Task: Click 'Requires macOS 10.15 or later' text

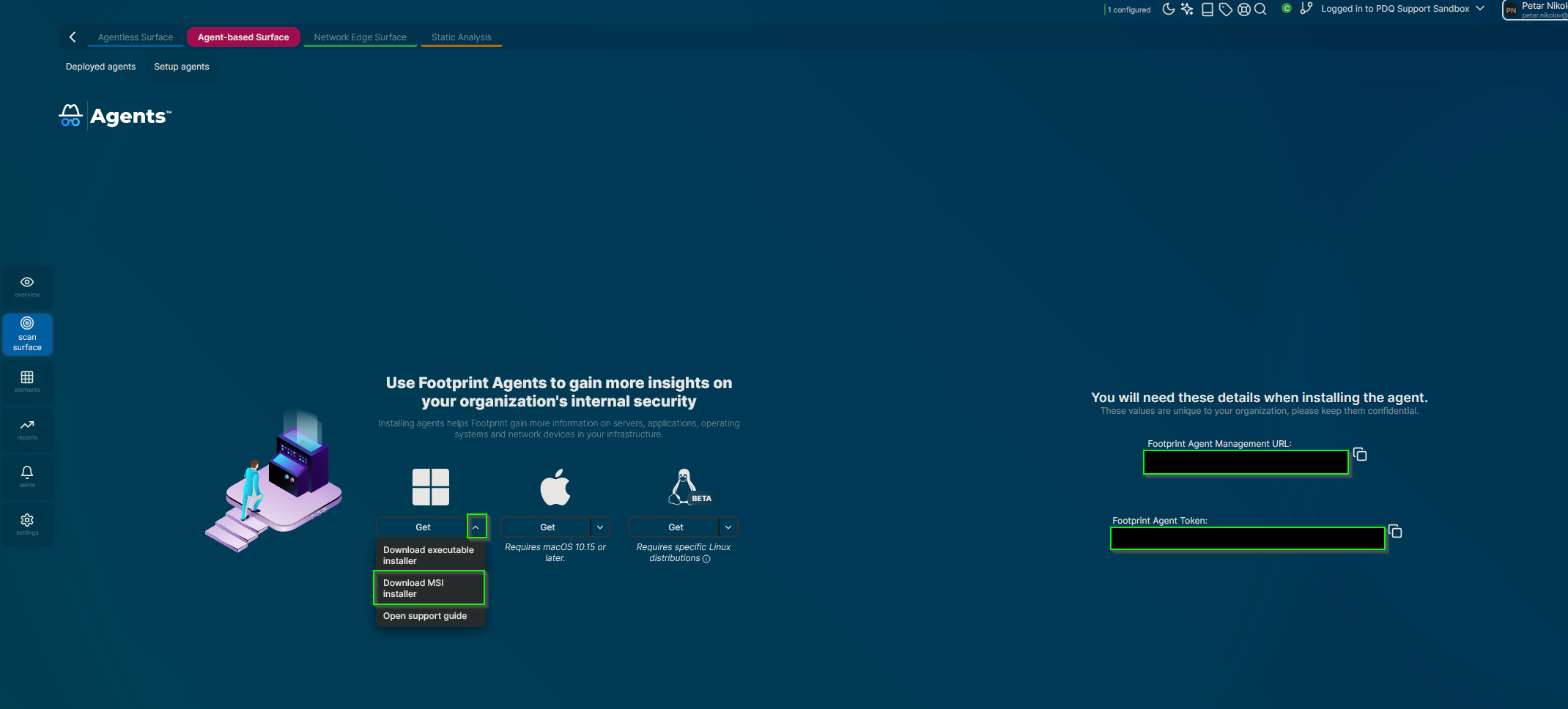Action: 555,552
